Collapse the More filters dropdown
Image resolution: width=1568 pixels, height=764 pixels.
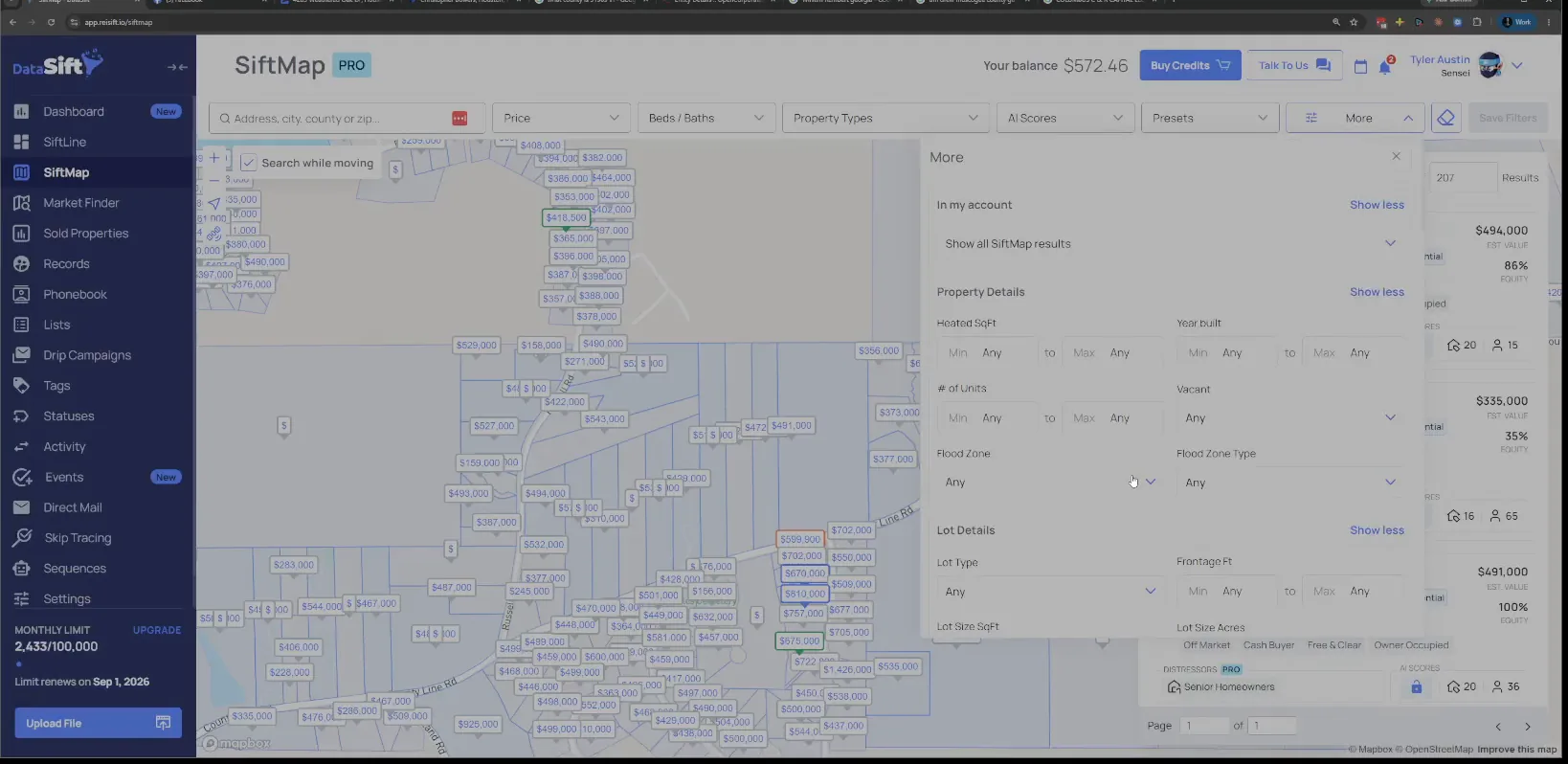tap(1355, 118)
